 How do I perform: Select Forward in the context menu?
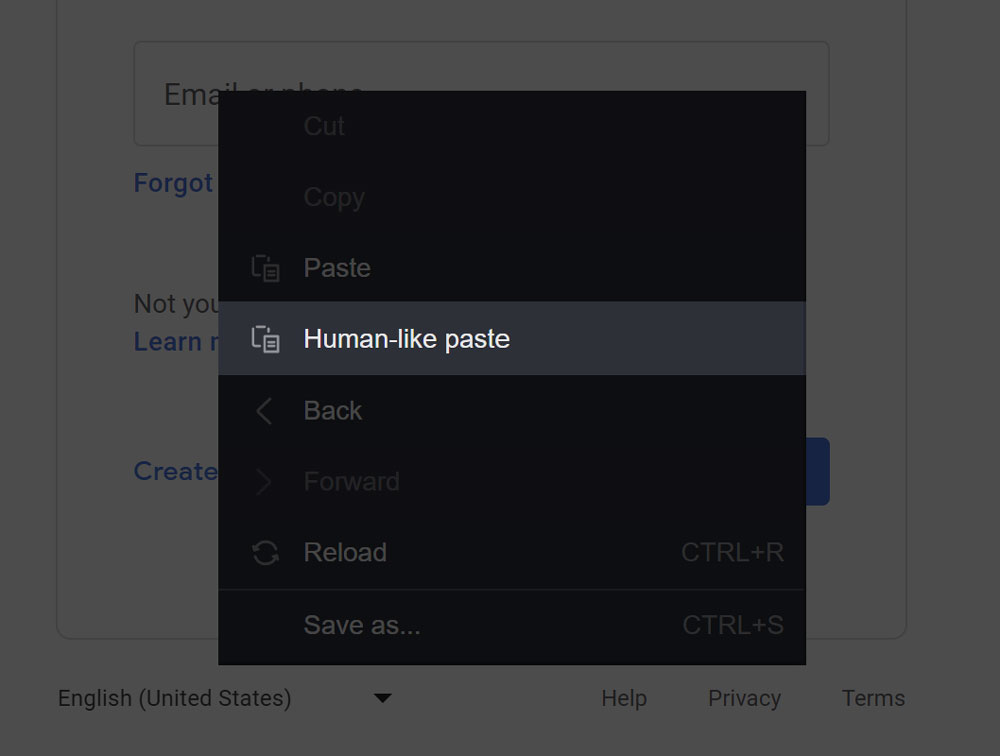(x=511, y=482)
